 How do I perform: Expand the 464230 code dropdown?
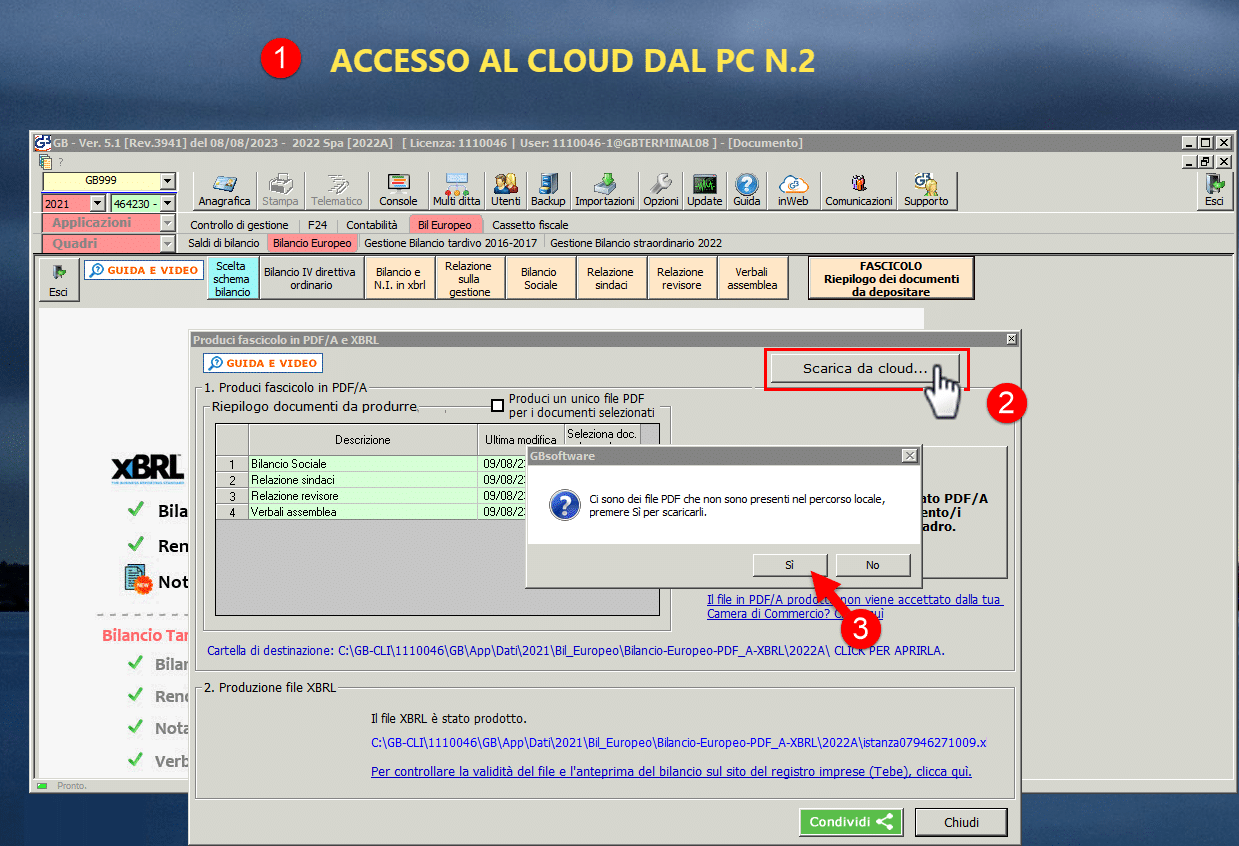pyautogui.click(x=167, y=203)
